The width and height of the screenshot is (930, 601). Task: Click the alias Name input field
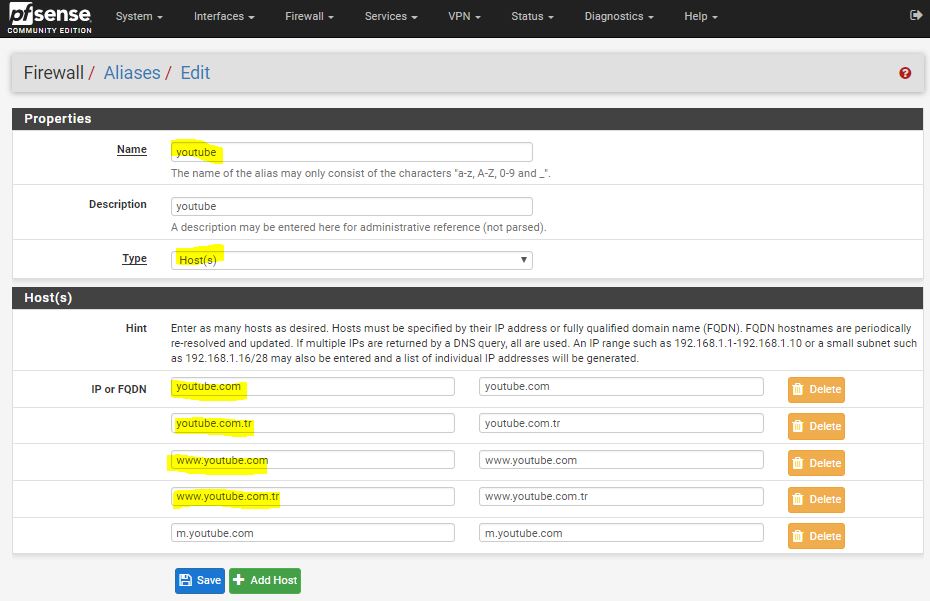(351, 152)
